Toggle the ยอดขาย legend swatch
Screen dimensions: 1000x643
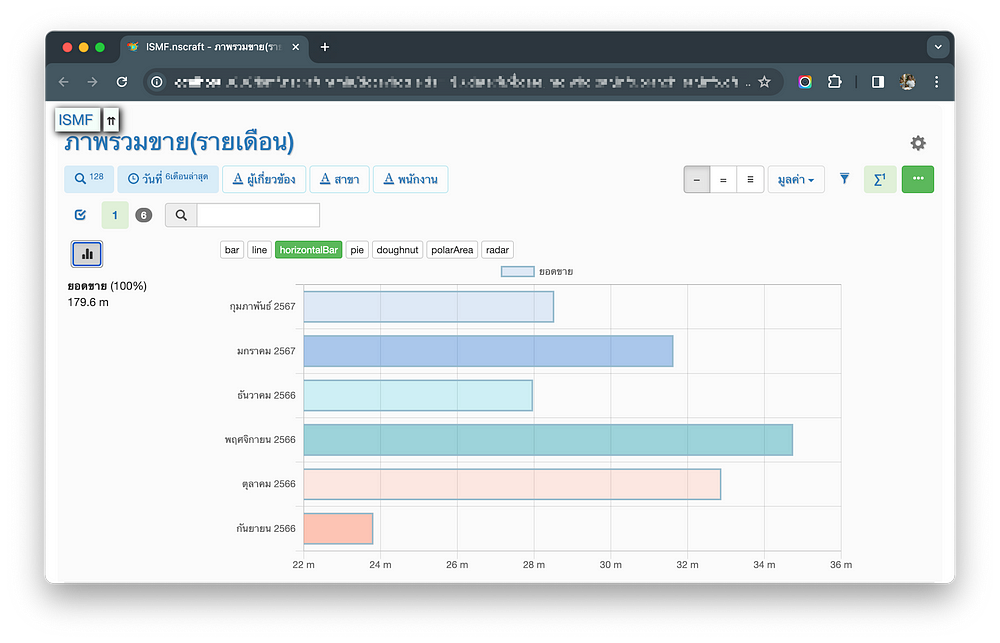coord(517,271)
